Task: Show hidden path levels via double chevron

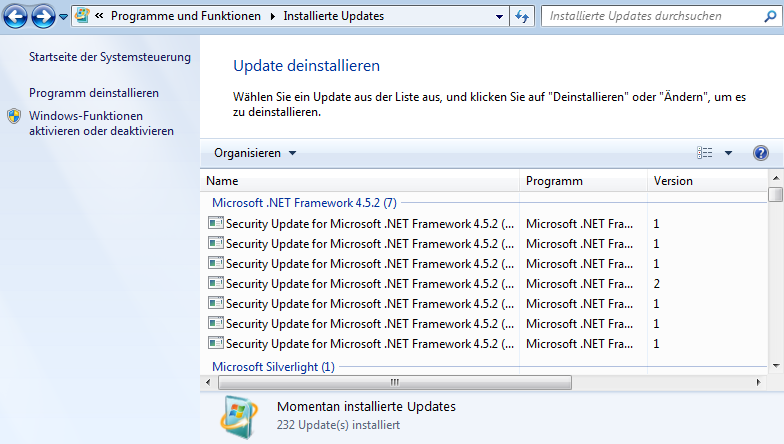Action: (99, 16)
